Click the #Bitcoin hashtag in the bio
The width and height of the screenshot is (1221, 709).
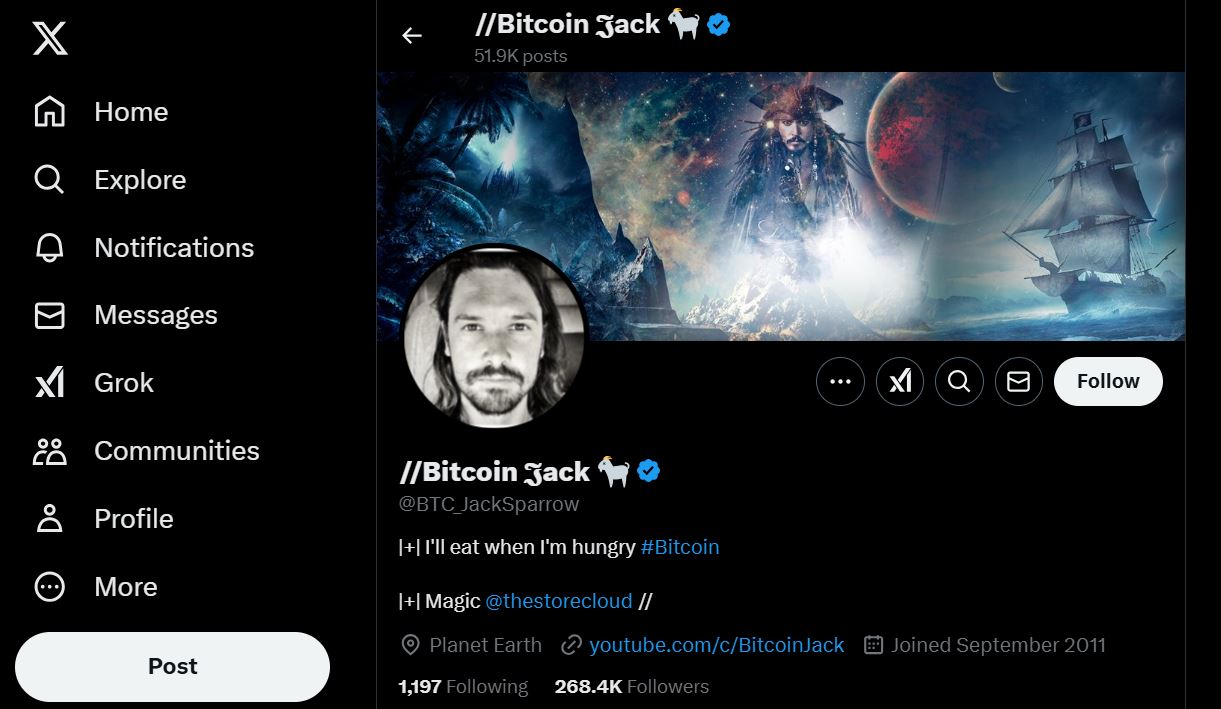click(x=680, y=547)
